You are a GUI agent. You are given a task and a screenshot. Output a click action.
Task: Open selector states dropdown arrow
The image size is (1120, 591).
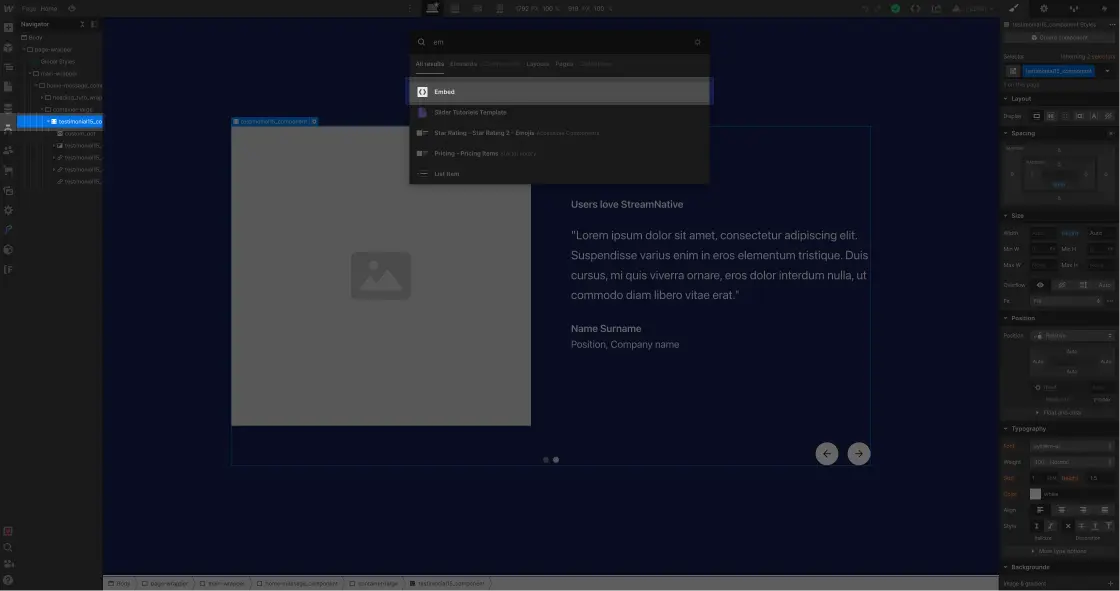click(x=1108, y=71)
